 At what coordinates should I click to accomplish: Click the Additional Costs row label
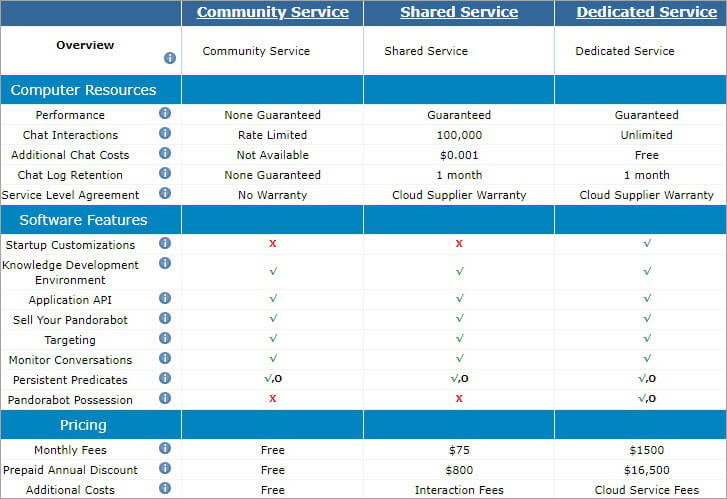click(x=70, y=490)
